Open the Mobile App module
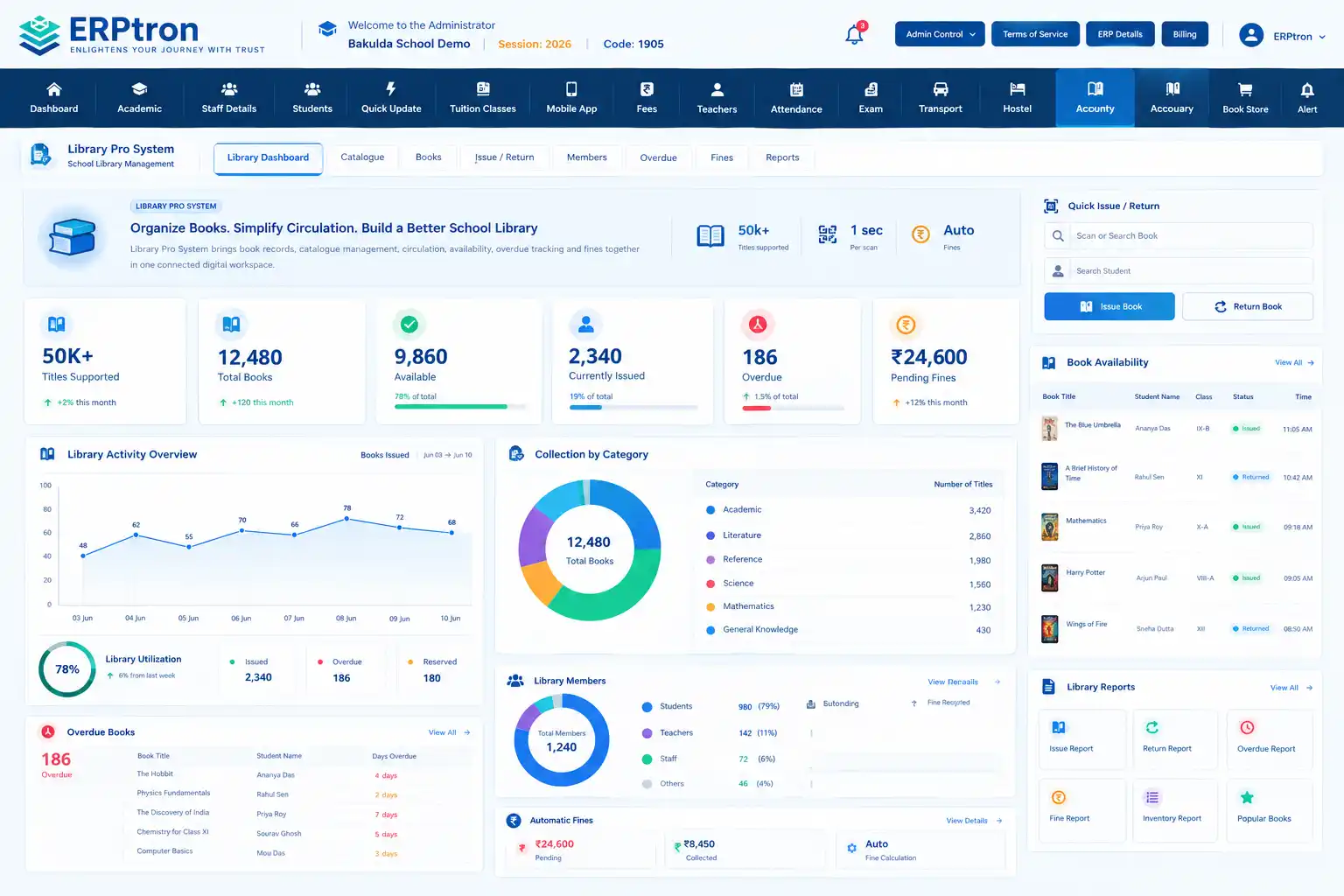The image size is (1344, 896). point(571,98)
